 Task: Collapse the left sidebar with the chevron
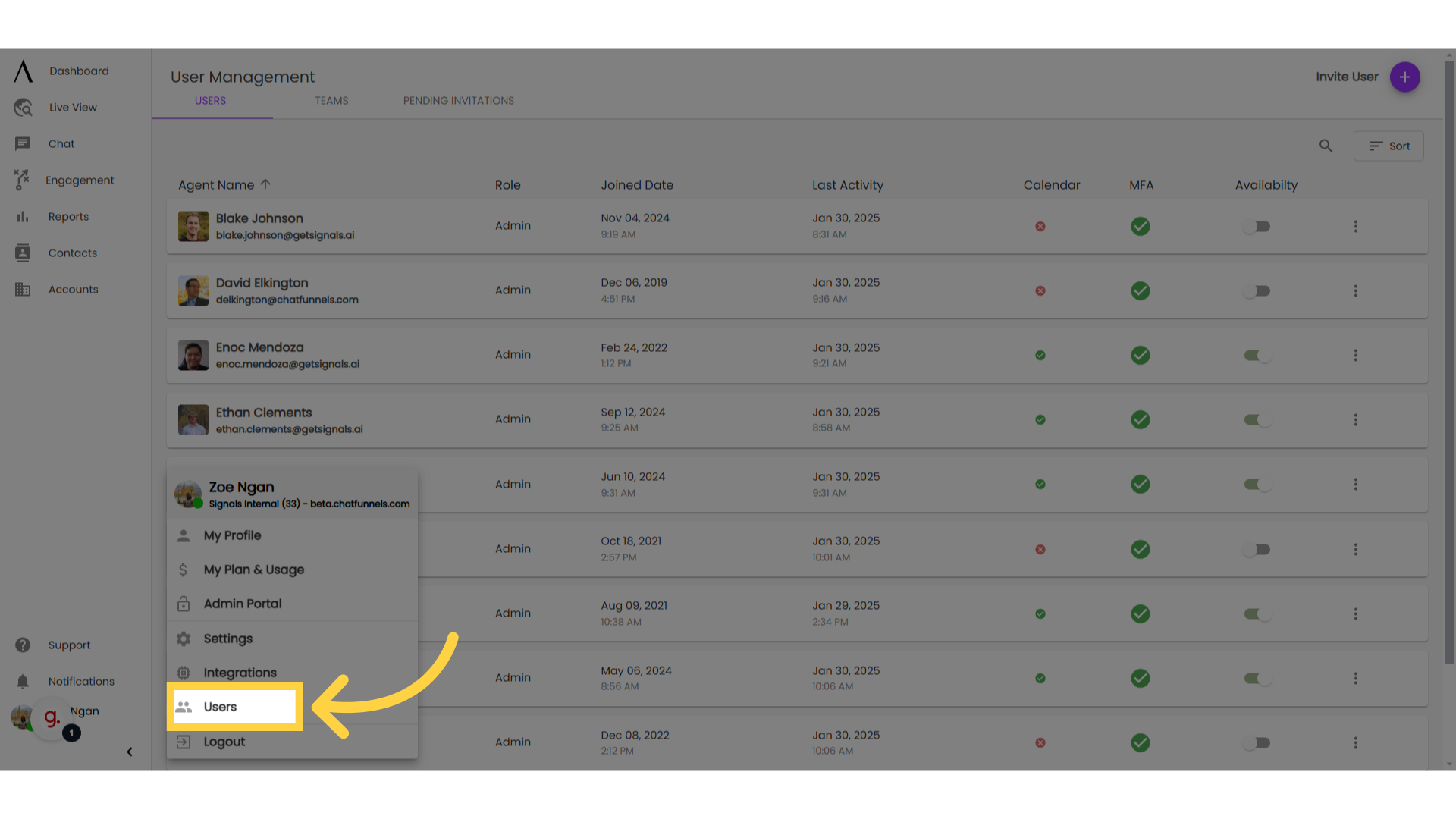[130, 752]
